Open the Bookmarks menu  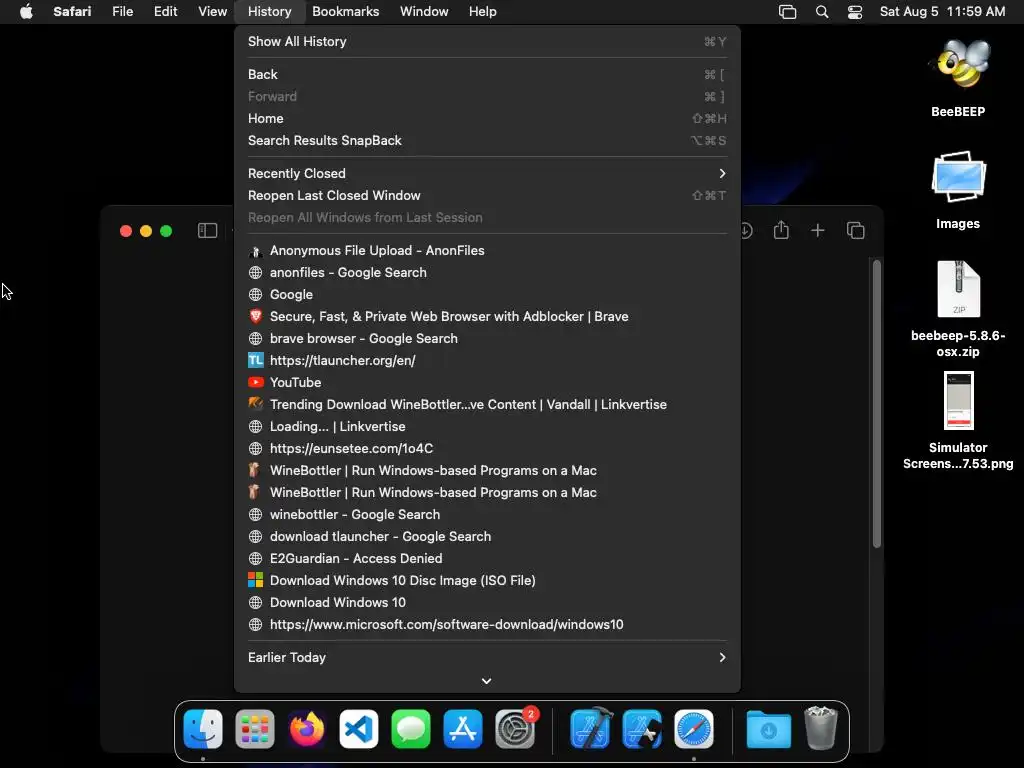(345, 12)
